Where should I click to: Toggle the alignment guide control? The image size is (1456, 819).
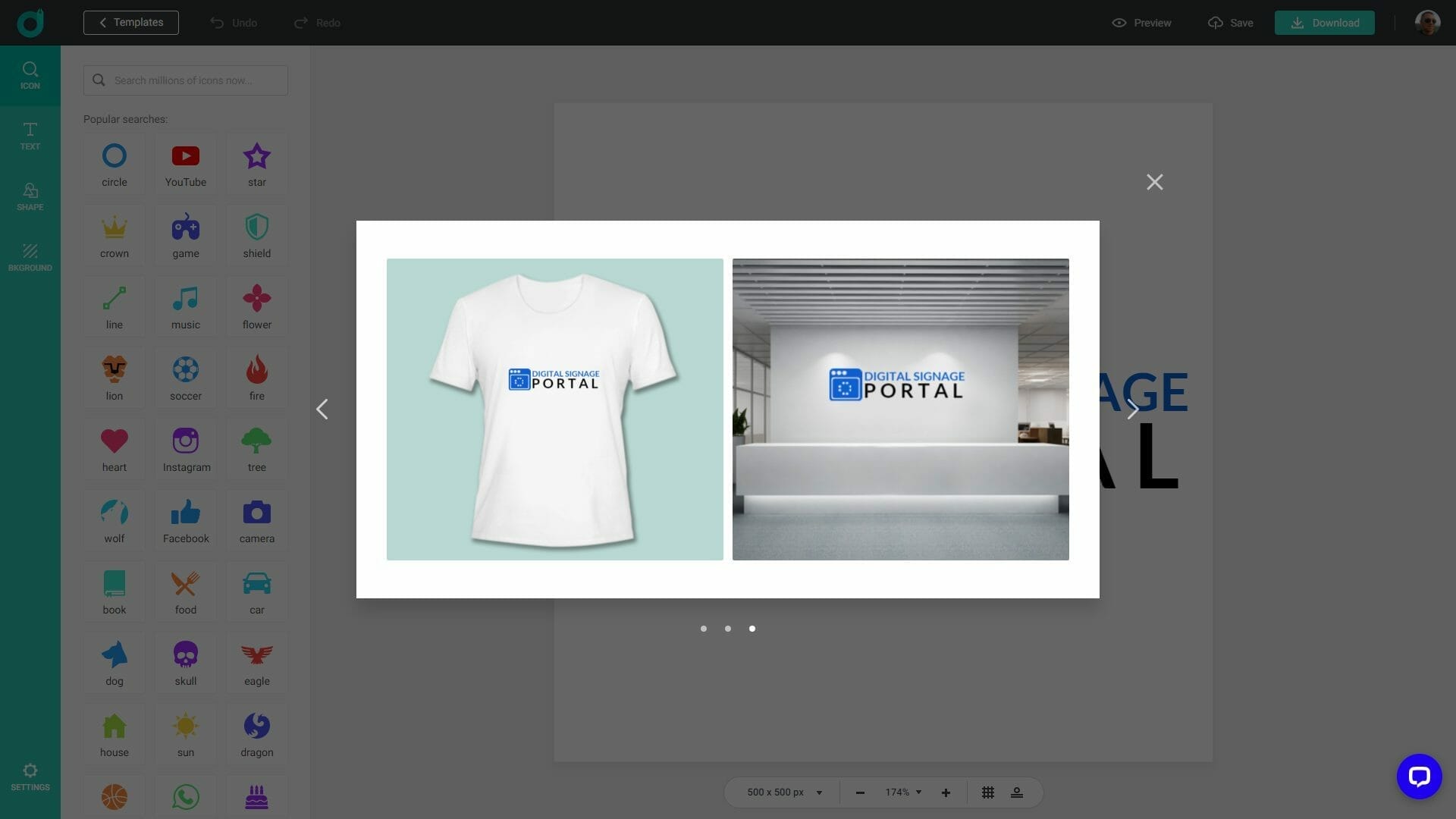[x=1017, y=792]
